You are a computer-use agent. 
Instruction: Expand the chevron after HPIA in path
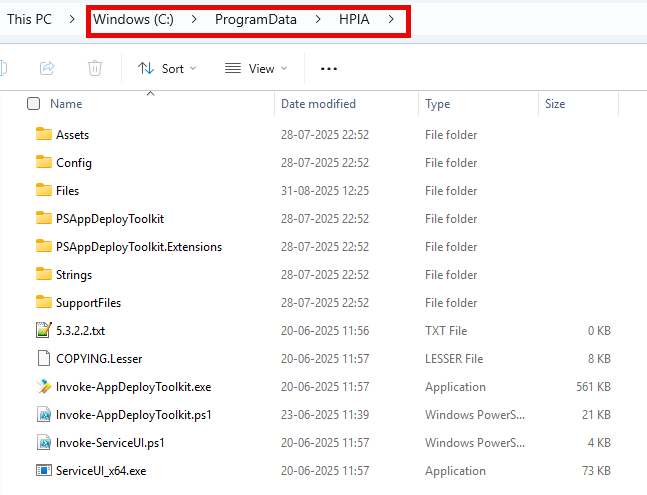point(392,20)
